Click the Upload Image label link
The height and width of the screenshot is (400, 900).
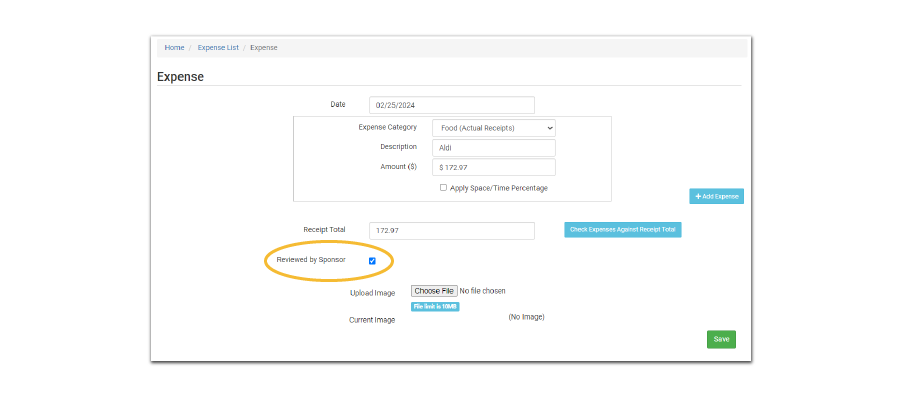(x=372, y=293)
